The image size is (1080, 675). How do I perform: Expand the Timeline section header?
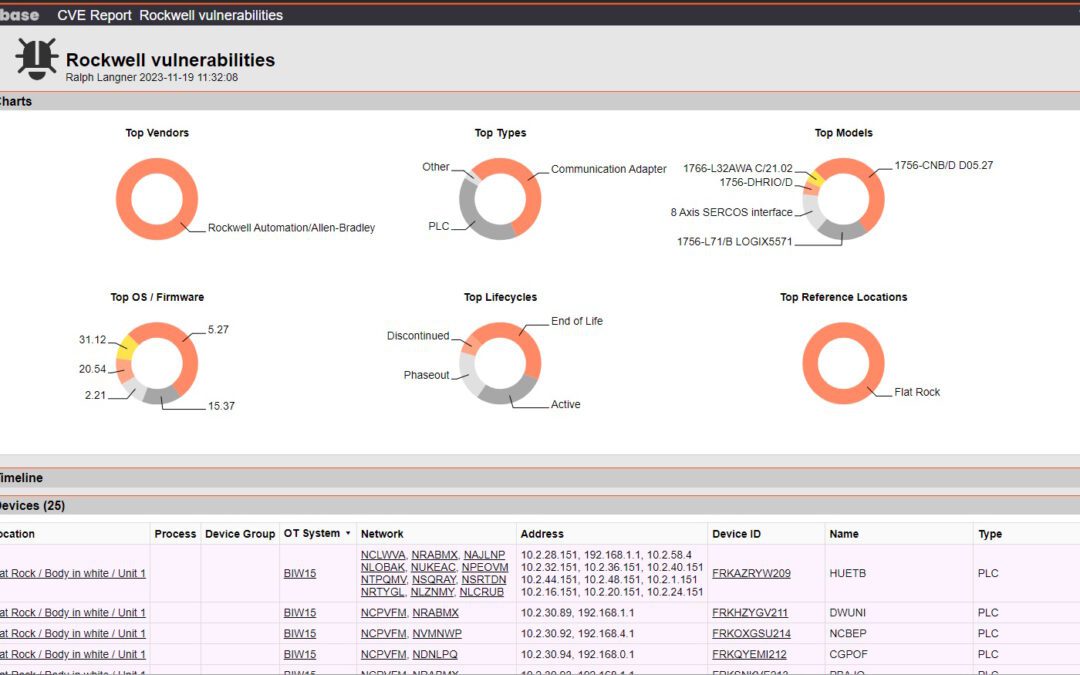[x=540, y=477]
